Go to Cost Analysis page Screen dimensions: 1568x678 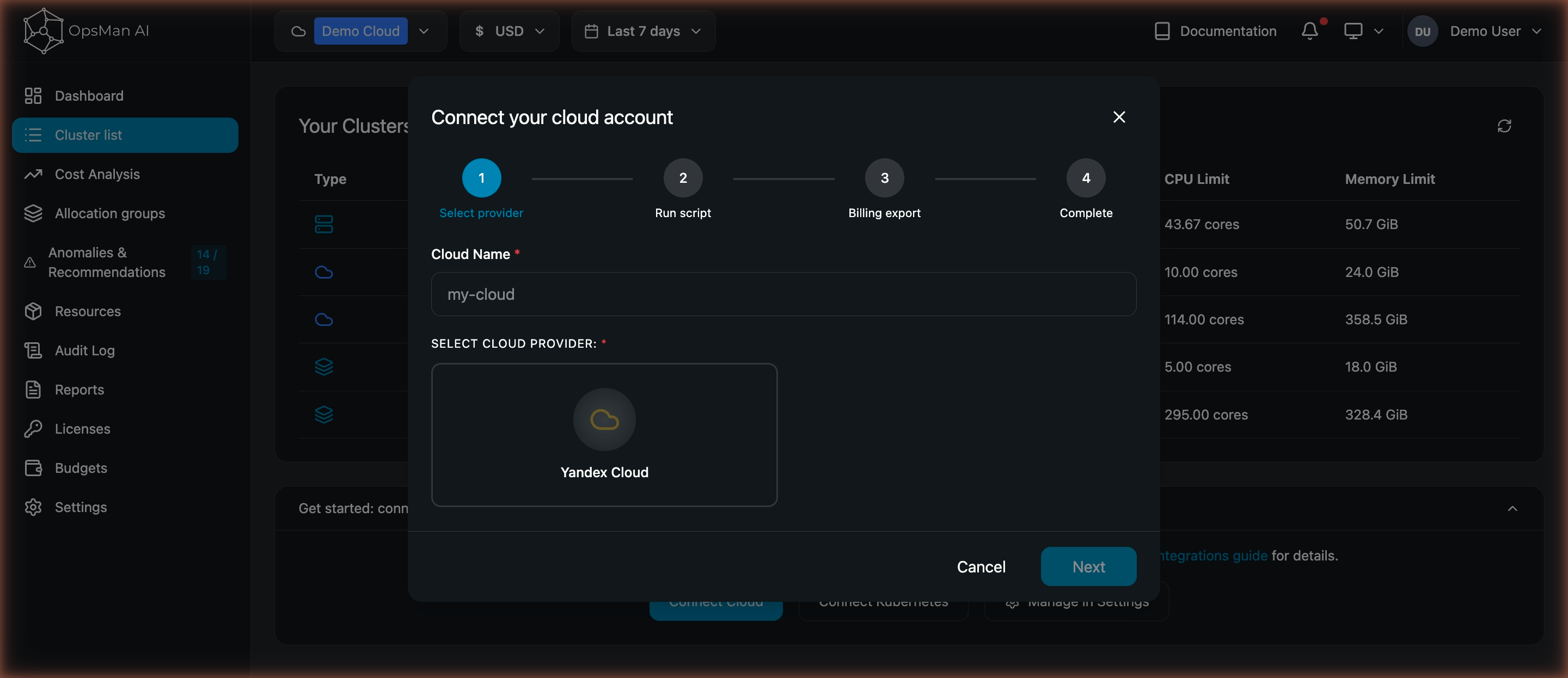coord(125,174)
